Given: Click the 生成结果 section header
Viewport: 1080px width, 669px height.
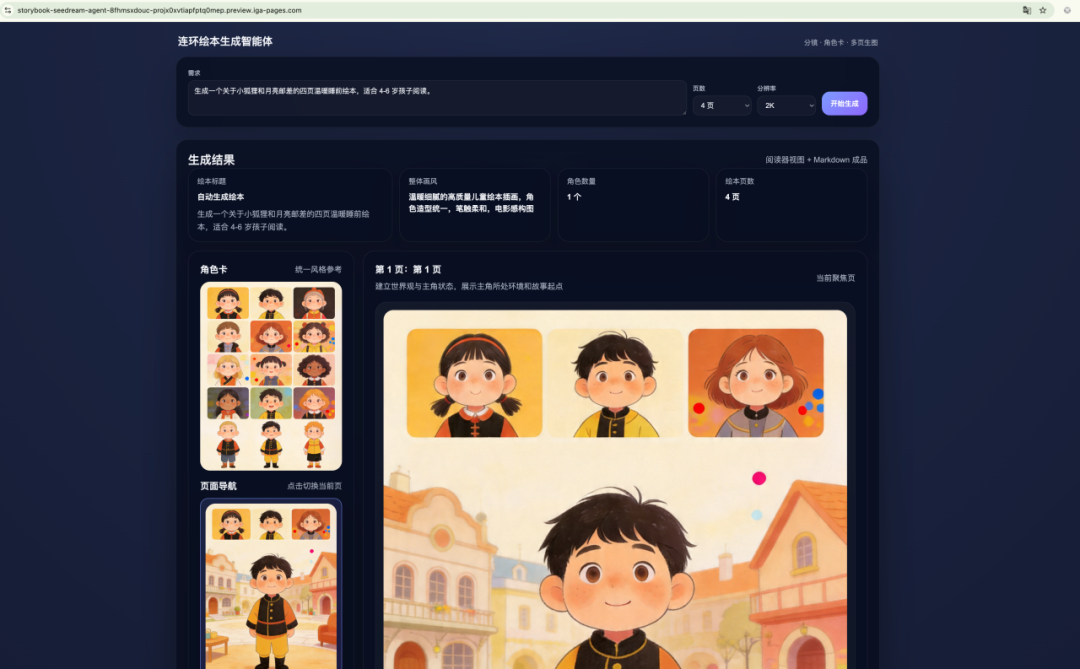Looking at the screenshot, I should coord(211,159).
